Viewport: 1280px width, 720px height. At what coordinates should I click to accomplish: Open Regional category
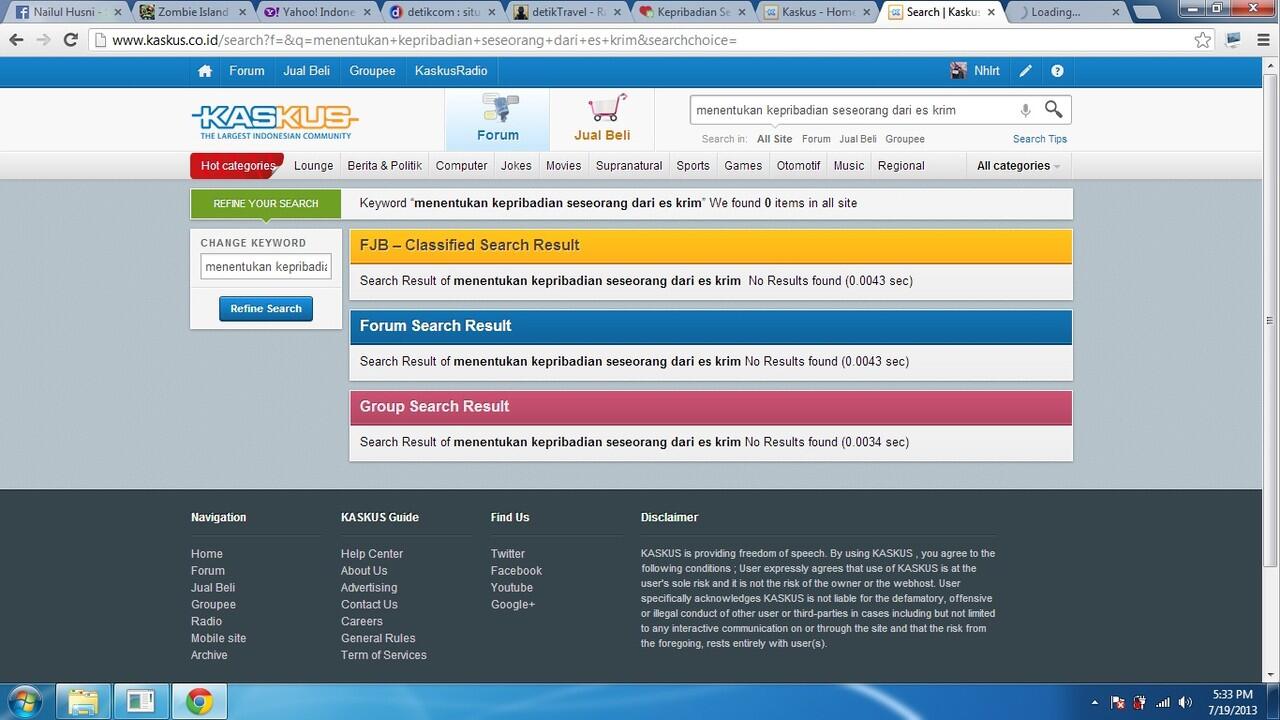pyautogui.click(x=901, y=166)
